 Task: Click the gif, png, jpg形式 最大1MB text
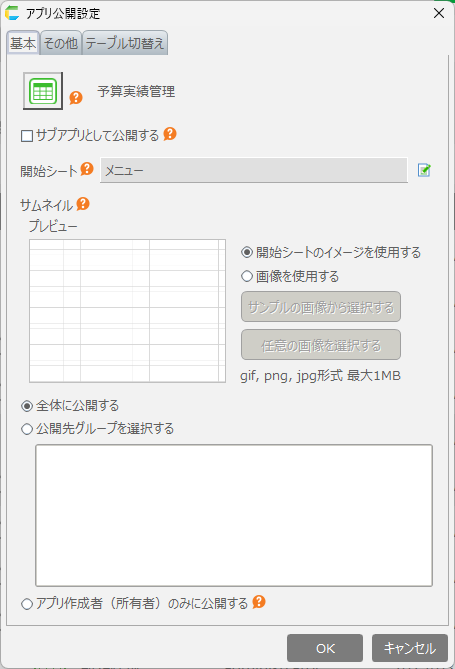click(x=320, y=376)
